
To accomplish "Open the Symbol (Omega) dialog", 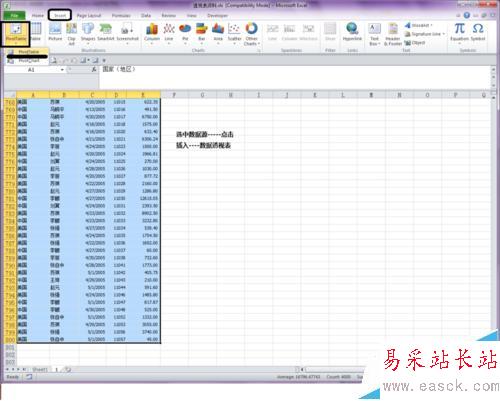I will (478, 32).
